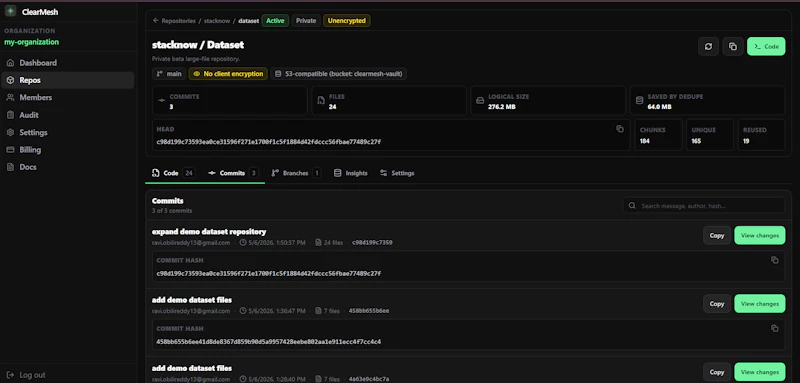Click the back arrow before Repositories
Image resolution: width=800 pixels, height=383 pixels.
click(x=156, y=20)
